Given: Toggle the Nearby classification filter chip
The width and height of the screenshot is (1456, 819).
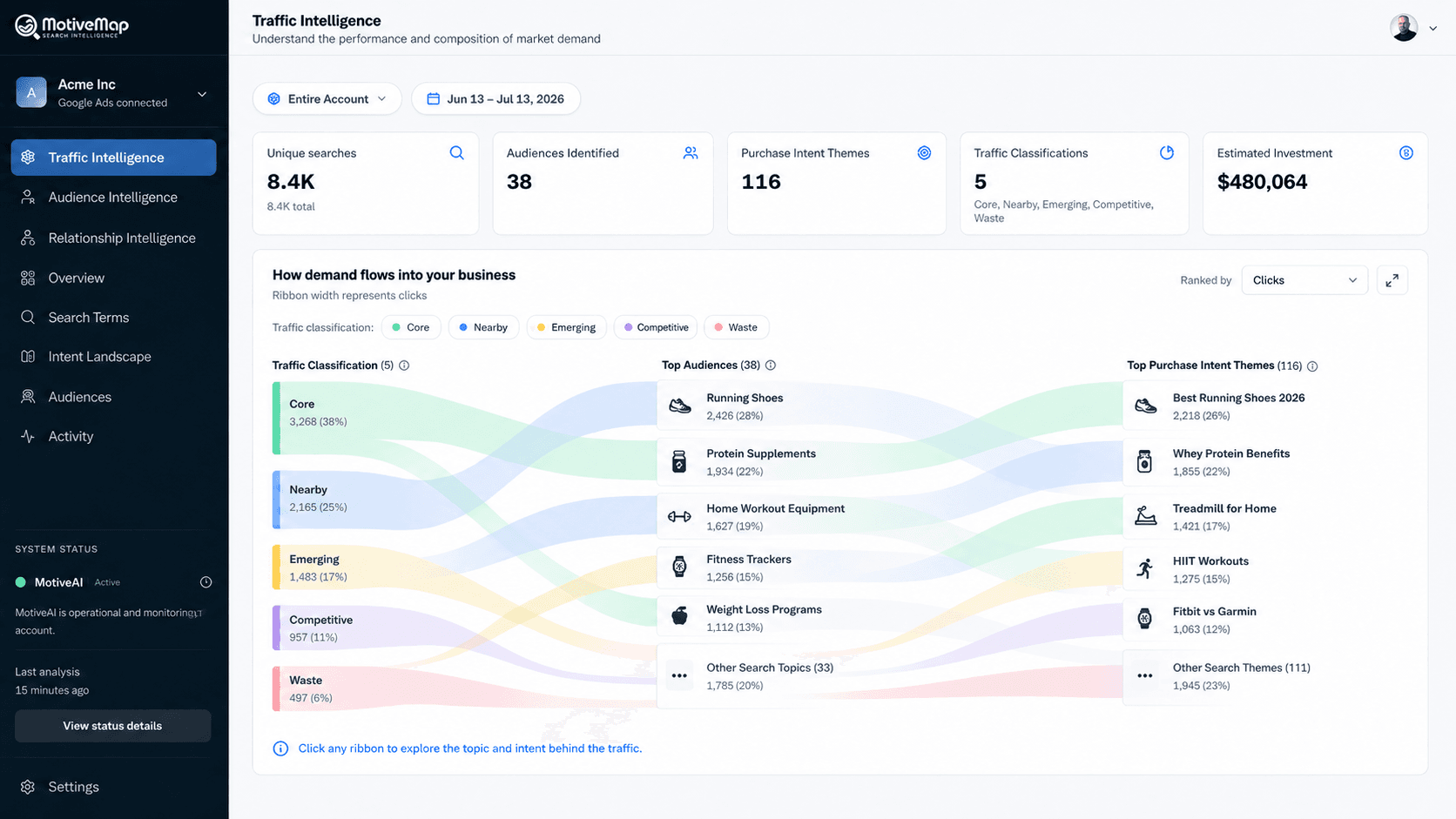Looking at the screenshot, I should point(483,327).
